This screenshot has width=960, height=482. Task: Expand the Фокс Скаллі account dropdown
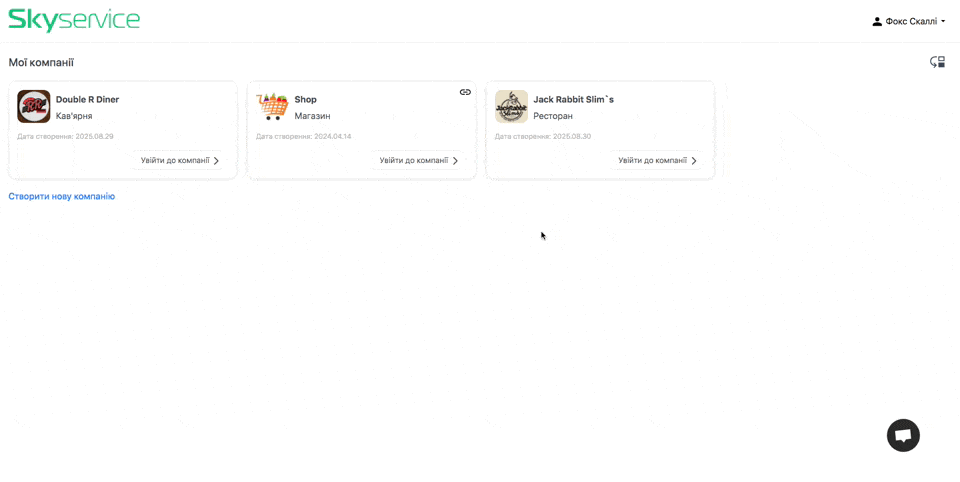pyautogui.click(x=909, y=21)
